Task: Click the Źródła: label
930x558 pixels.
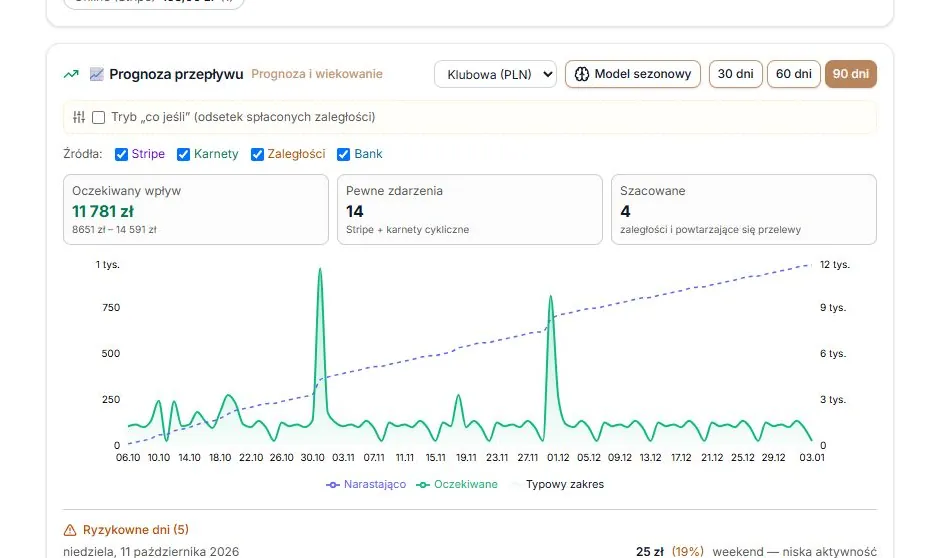Action: tap(83, 154)
